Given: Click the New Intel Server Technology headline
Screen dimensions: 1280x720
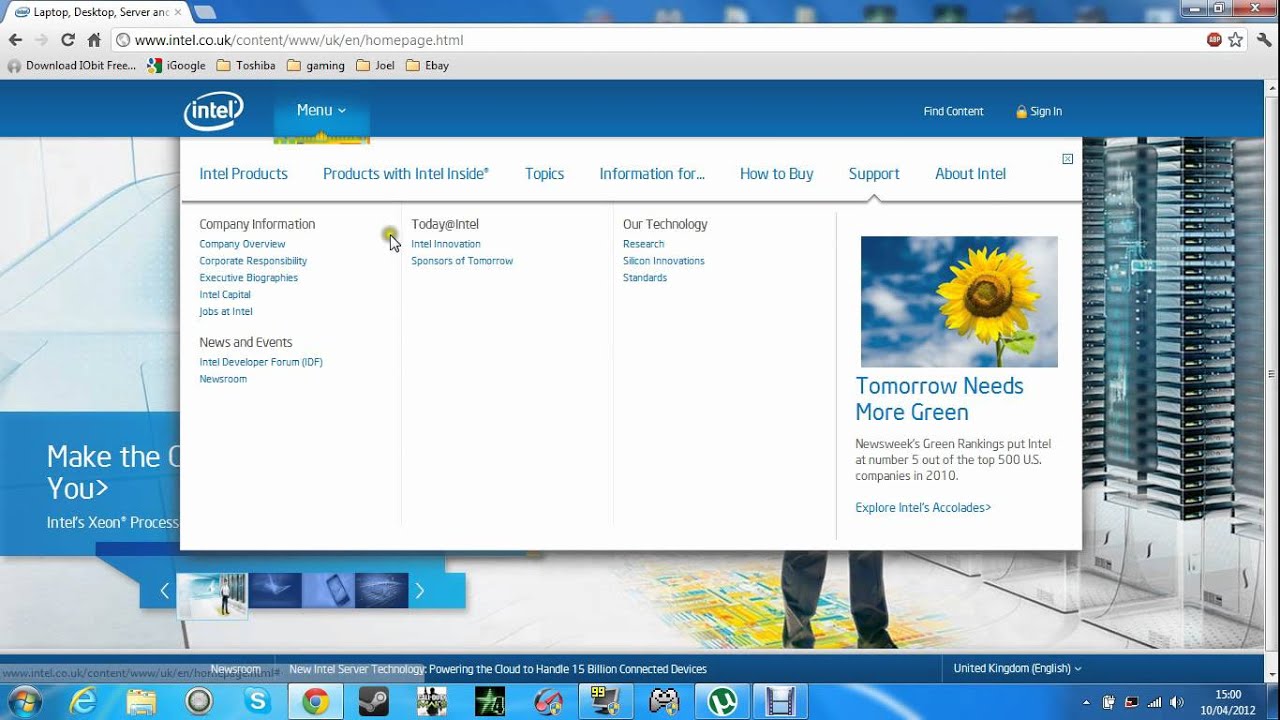Looking at the screenshot, I should click(x=498, y=669).
